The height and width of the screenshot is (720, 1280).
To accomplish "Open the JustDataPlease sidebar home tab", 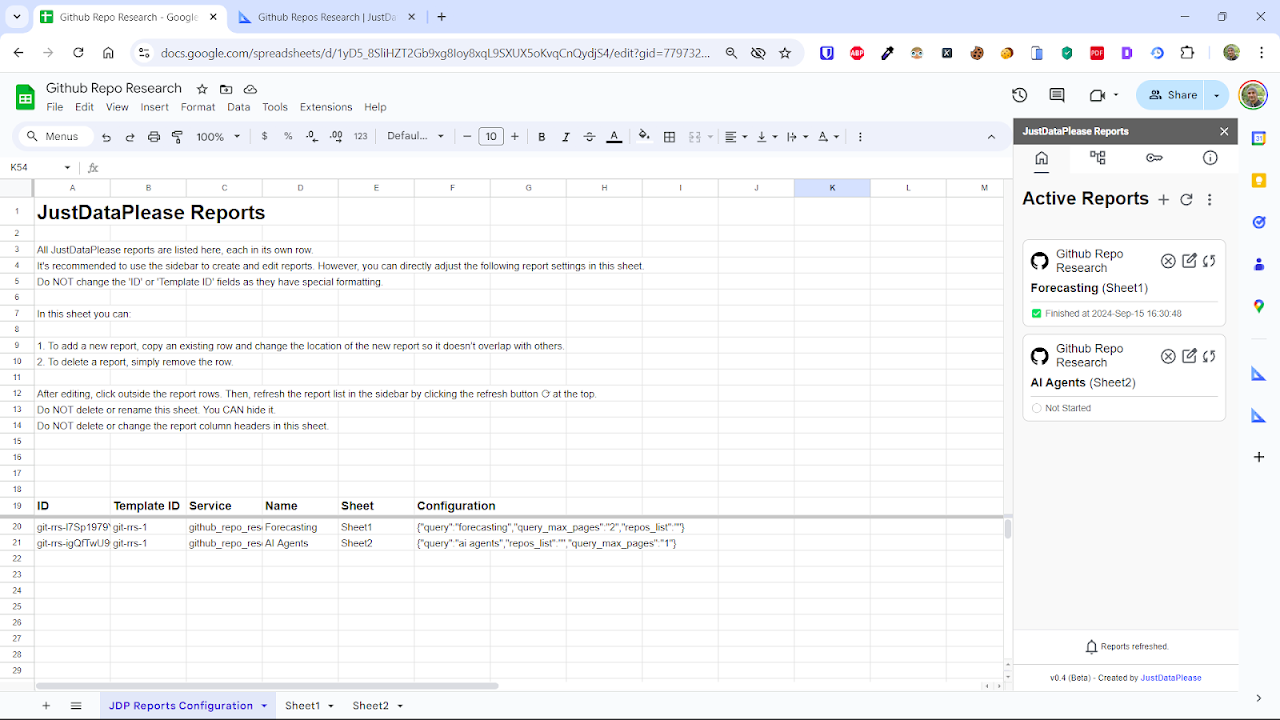I will [1041, 158].
